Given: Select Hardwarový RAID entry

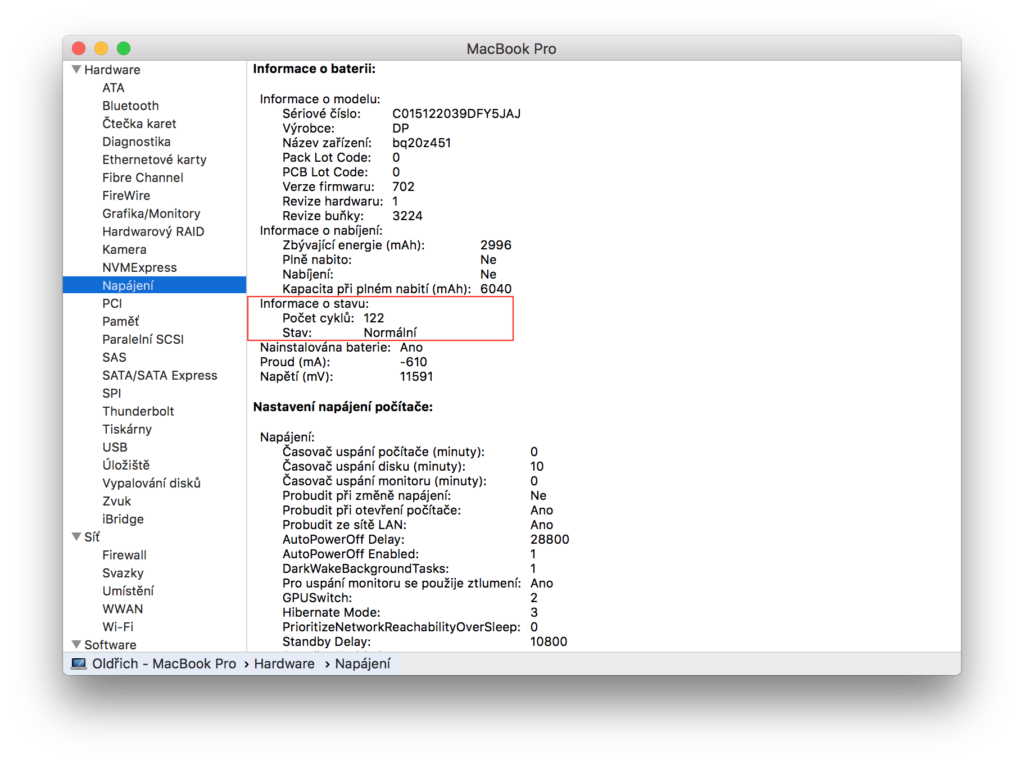Looking at the screenshot, I should (153, 231).
